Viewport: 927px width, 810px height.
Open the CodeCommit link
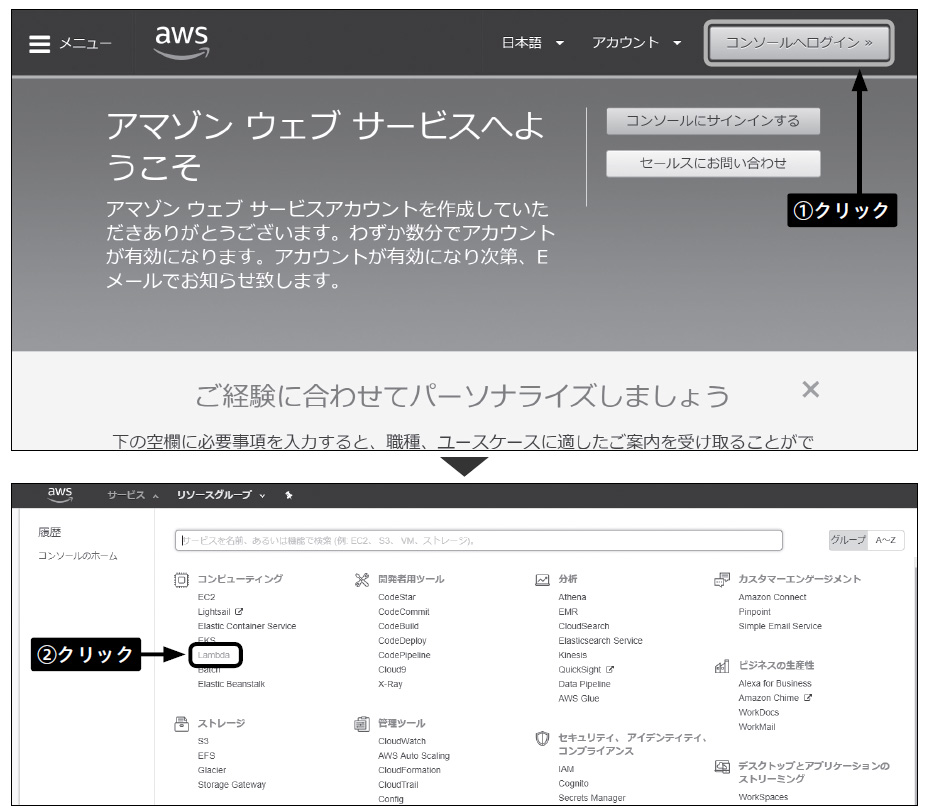(404, 612)
